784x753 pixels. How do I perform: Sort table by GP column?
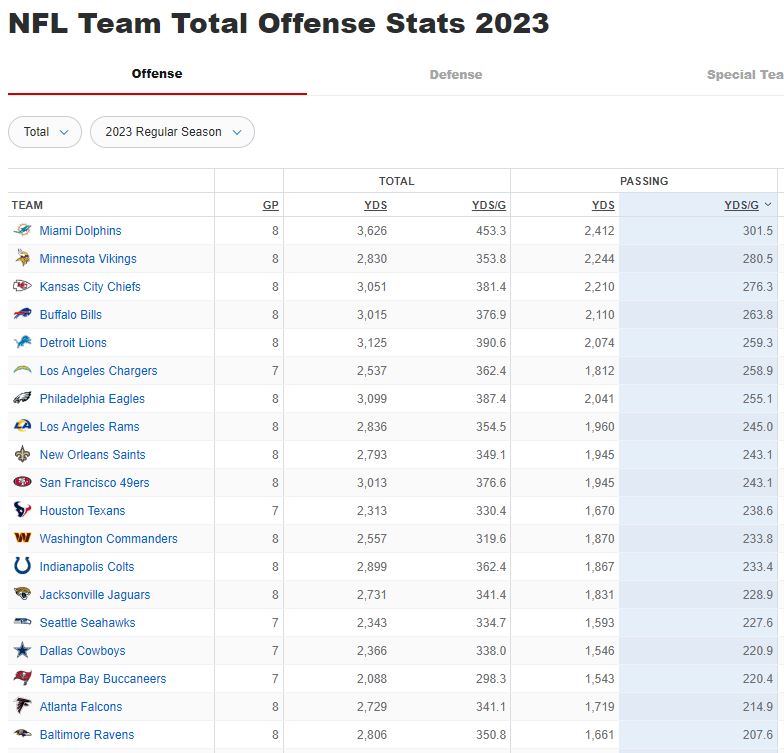(270, 205)
